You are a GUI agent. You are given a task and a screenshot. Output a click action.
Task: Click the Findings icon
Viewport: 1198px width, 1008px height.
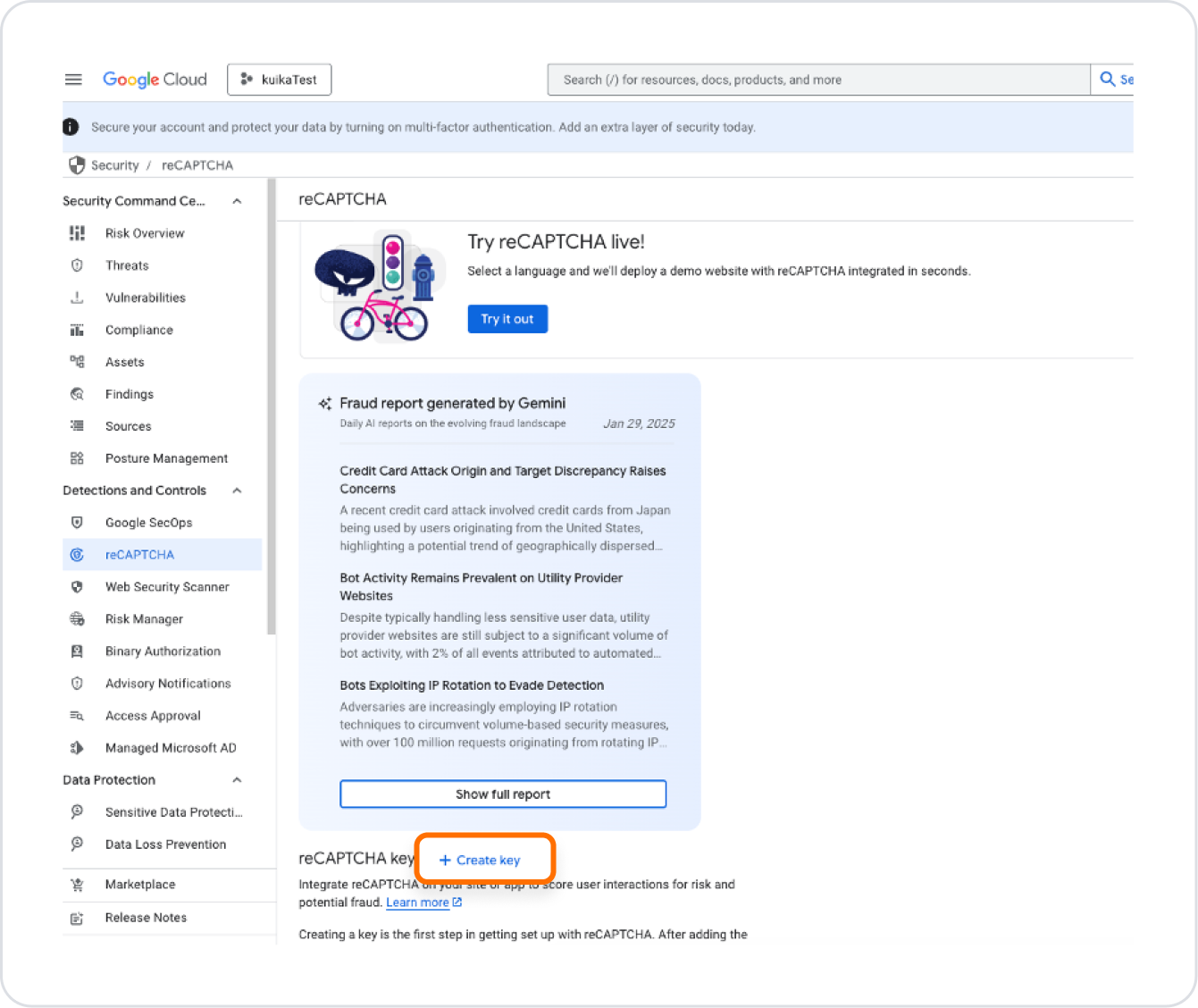pos(77,394)
